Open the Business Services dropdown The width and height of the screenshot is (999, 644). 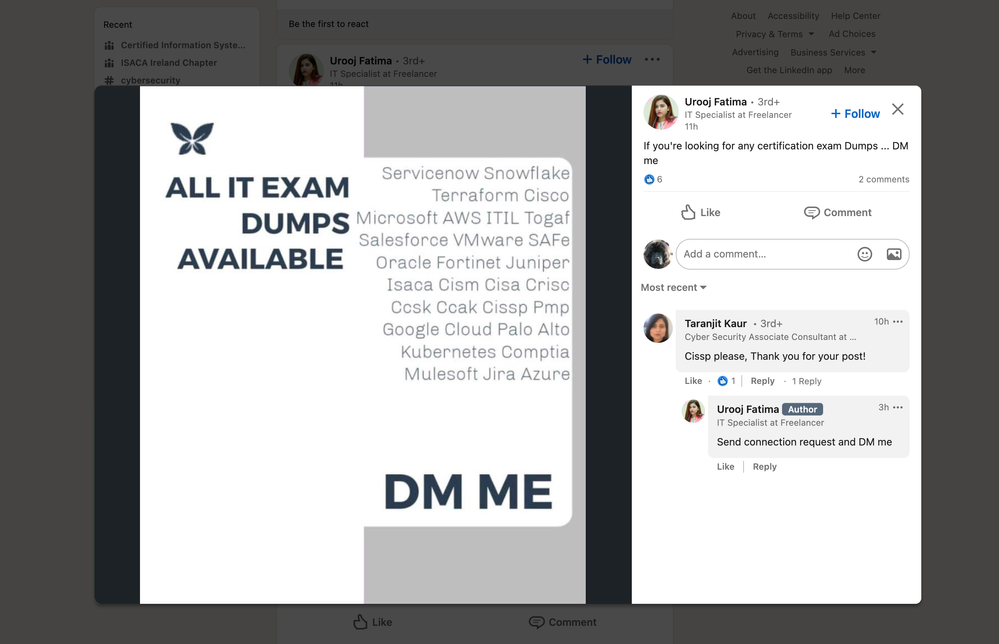pos(832,52)
